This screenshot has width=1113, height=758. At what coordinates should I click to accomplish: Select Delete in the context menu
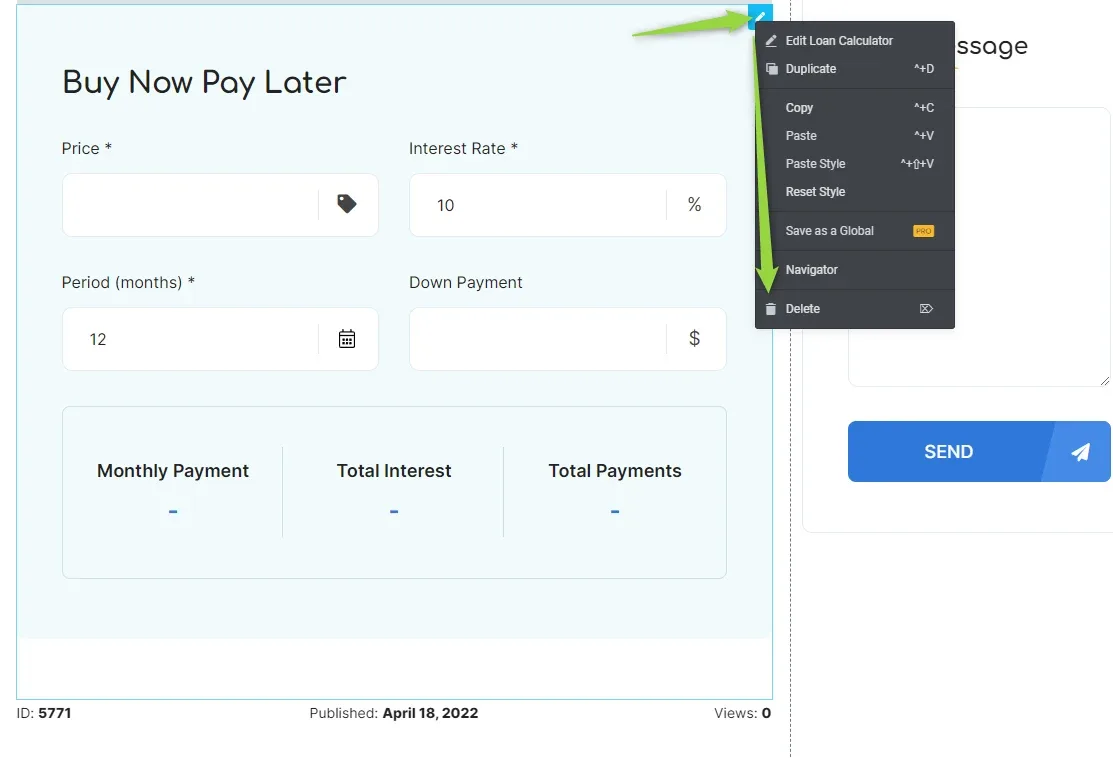pos(855,309)
